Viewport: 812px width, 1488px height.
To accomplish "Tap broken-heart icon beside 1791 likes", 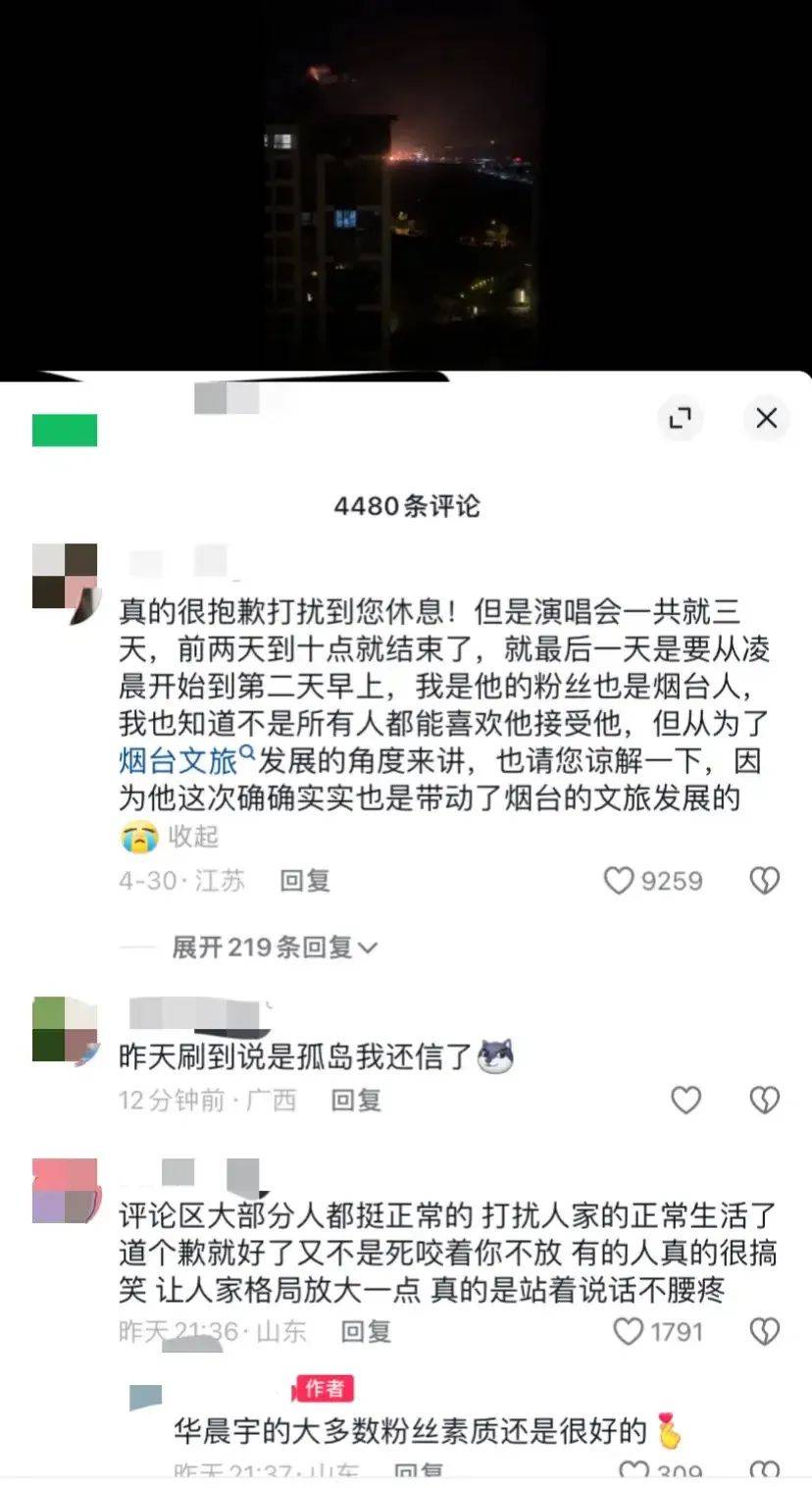I will point(765,1331).
